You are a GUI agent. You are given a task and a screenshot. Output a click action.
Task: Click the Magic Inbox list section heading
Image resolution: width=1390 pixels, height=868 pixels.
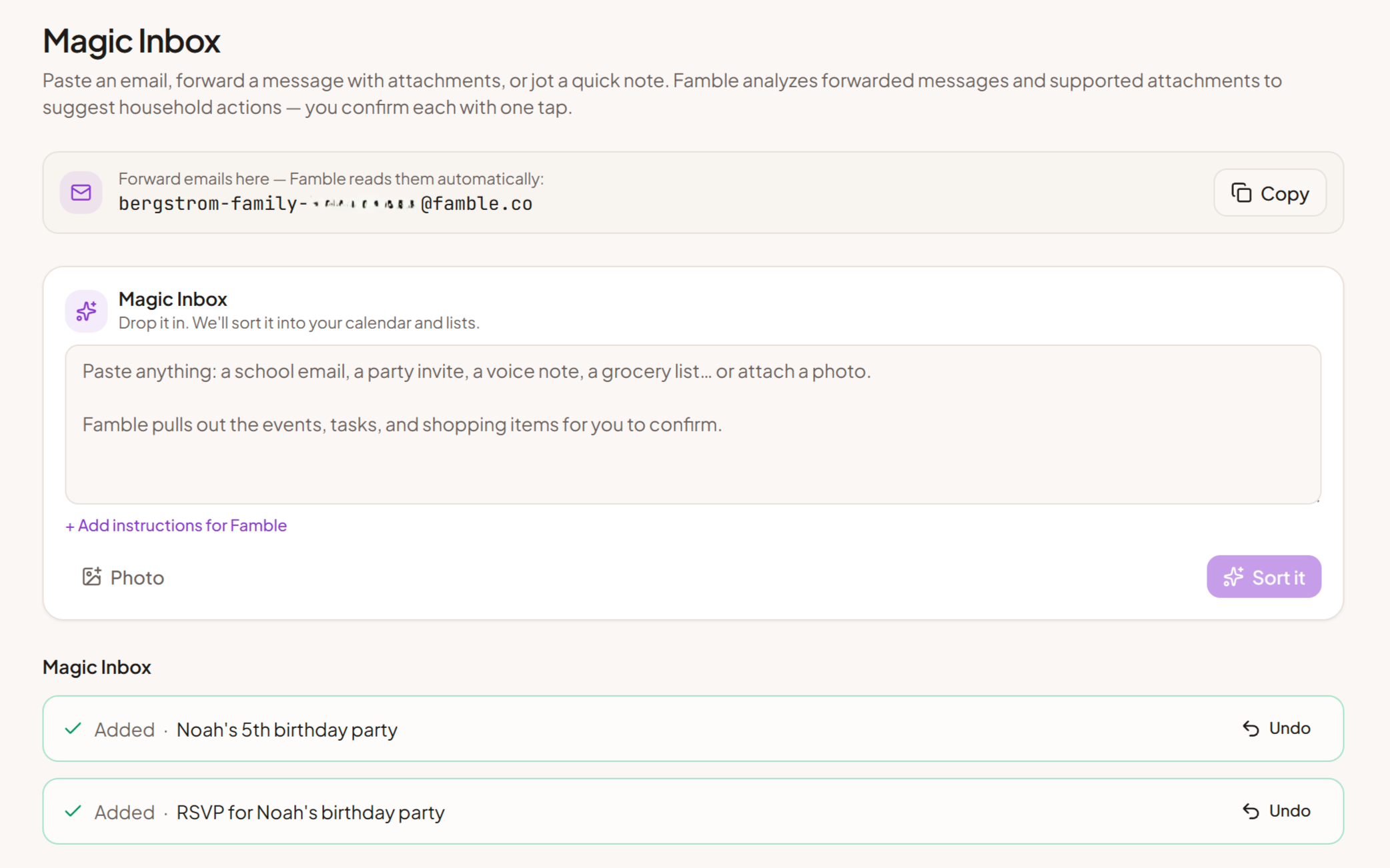point(97,667)
